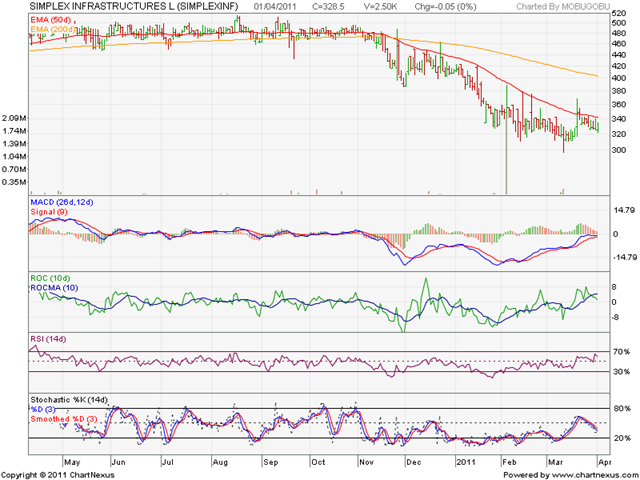Click the MACD (26d,12d) indicator label
The image size is (640, 480).
[x=62, y=202]
